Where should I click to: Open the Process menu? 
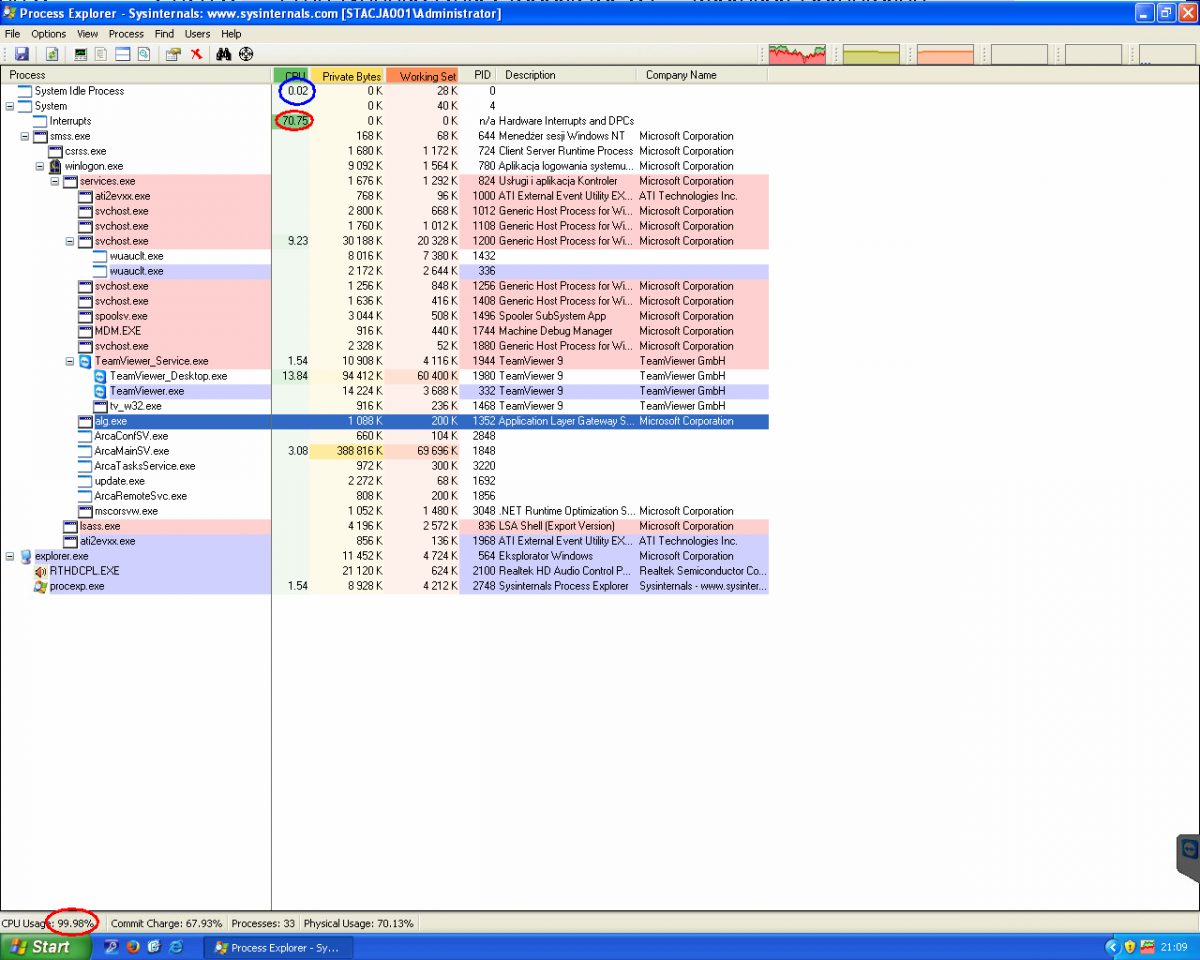click(x=126, y=34)
